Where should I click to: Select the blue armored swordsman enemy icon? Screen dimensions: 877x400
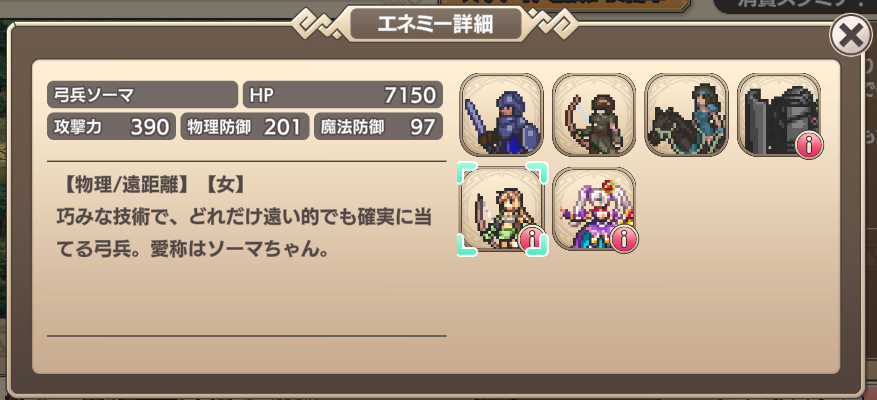pos(501,115)
